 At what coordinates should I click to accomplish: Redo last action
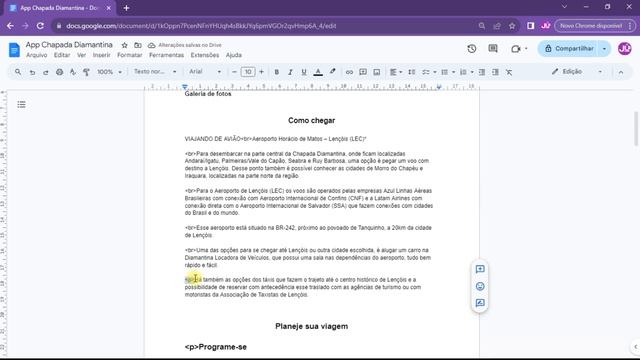point(46,72)
